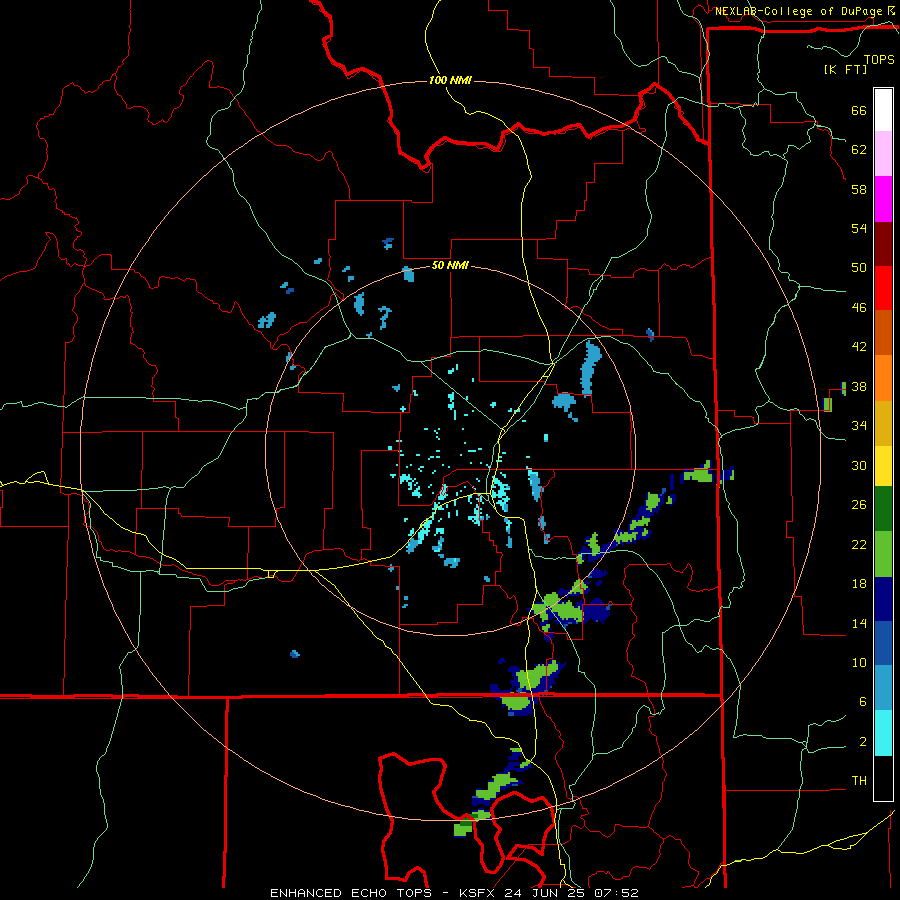Click the 2 value on legend scale

862,742
